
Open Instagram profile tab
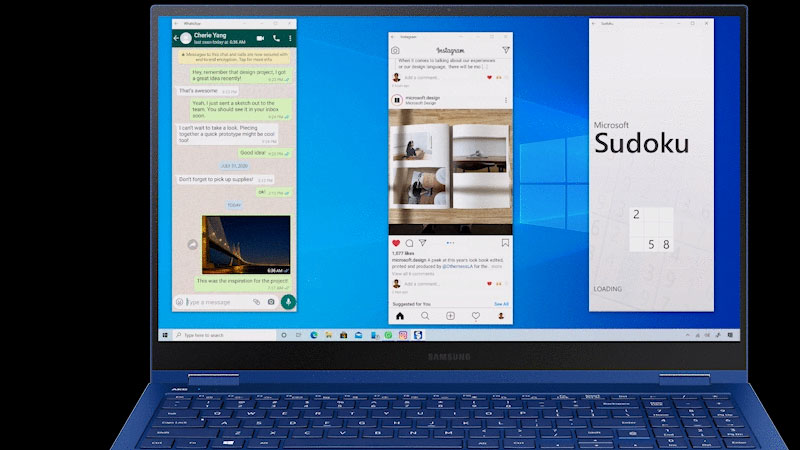[501, 316]
